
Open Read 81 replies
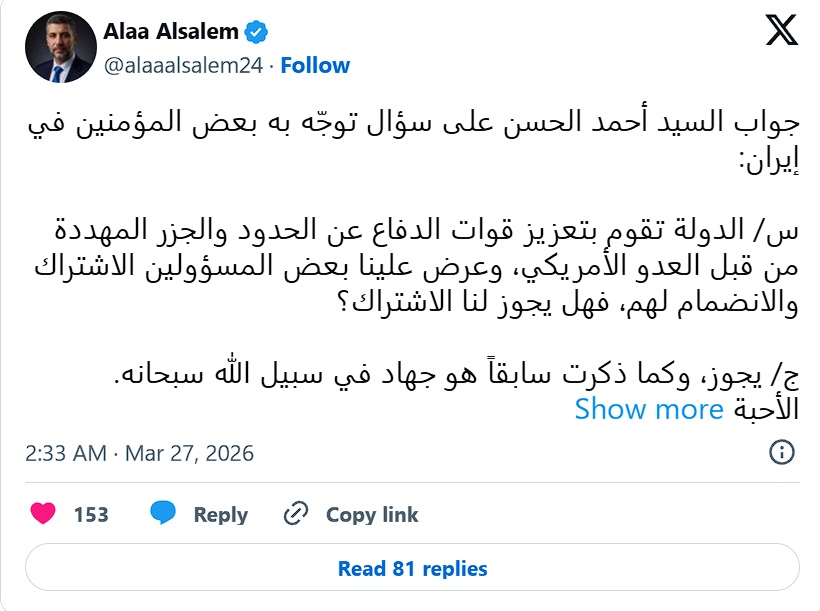(x=410, y=568)
